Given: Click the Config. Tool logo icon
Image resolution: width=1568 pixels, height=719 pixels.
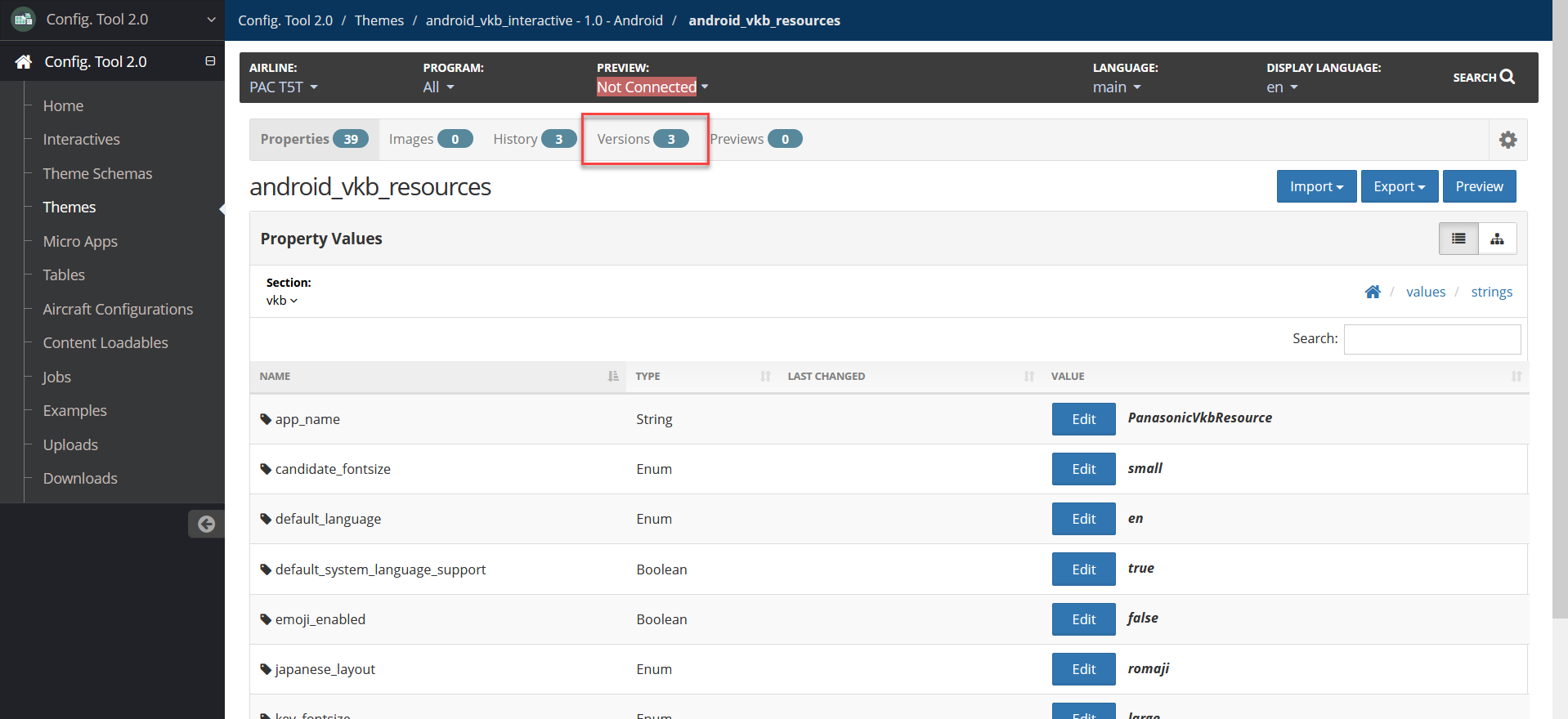Looking at the screenshot, I should (23, 19).
